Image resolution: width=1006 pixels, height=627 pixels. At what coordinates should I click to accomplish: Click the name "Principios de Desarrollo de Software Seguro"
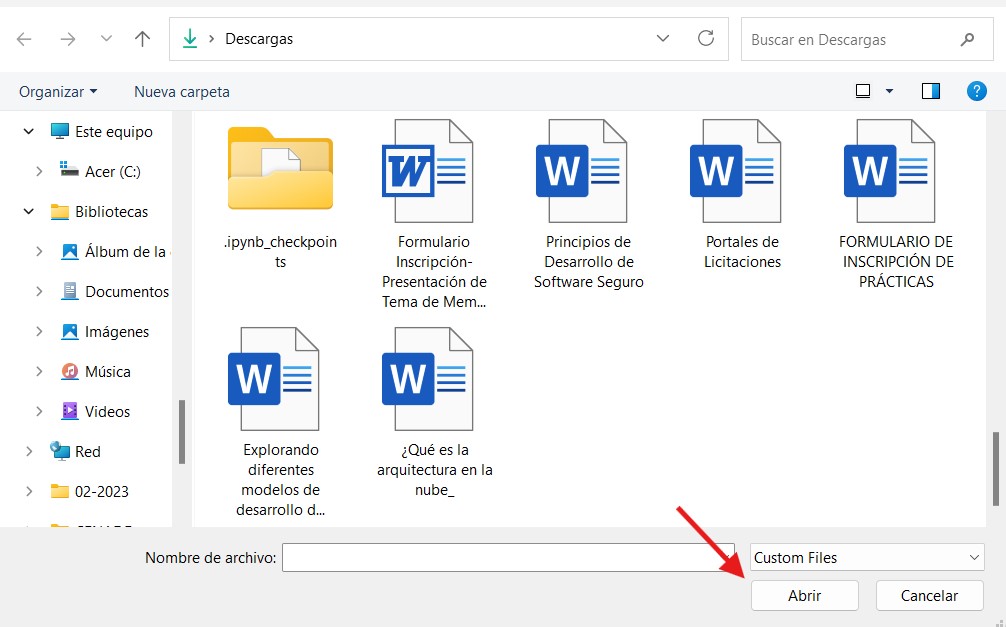pyautogui.click(x=589, y=262)
